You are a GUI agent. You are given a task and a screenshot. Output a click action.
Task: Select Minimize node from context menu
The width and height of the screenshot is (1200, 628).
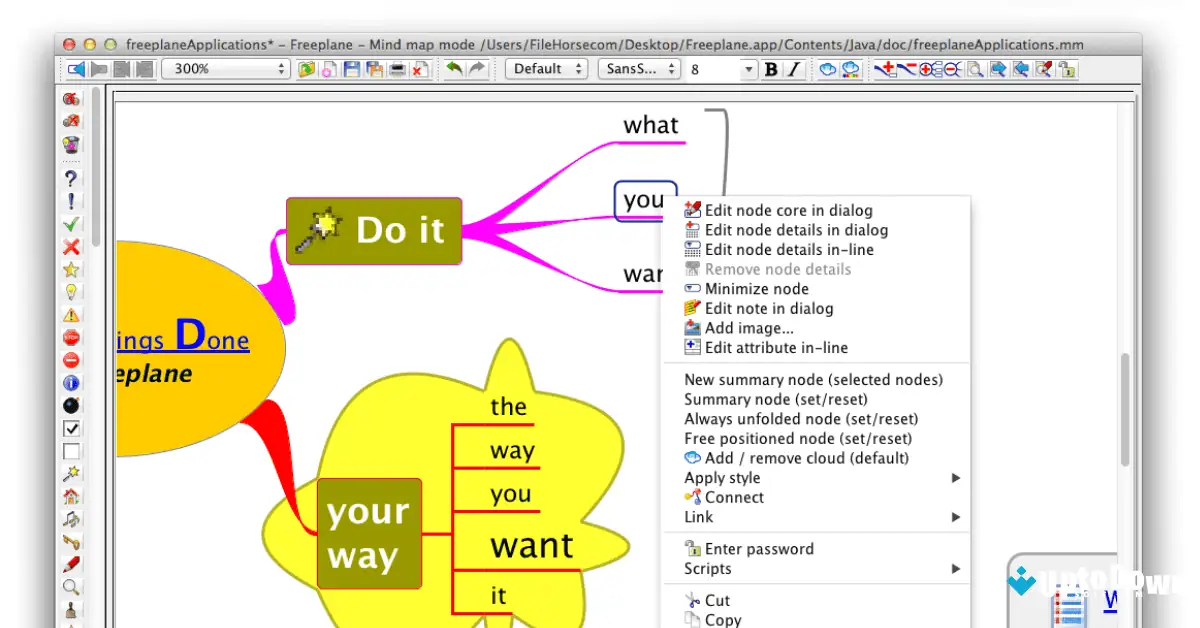756,289
